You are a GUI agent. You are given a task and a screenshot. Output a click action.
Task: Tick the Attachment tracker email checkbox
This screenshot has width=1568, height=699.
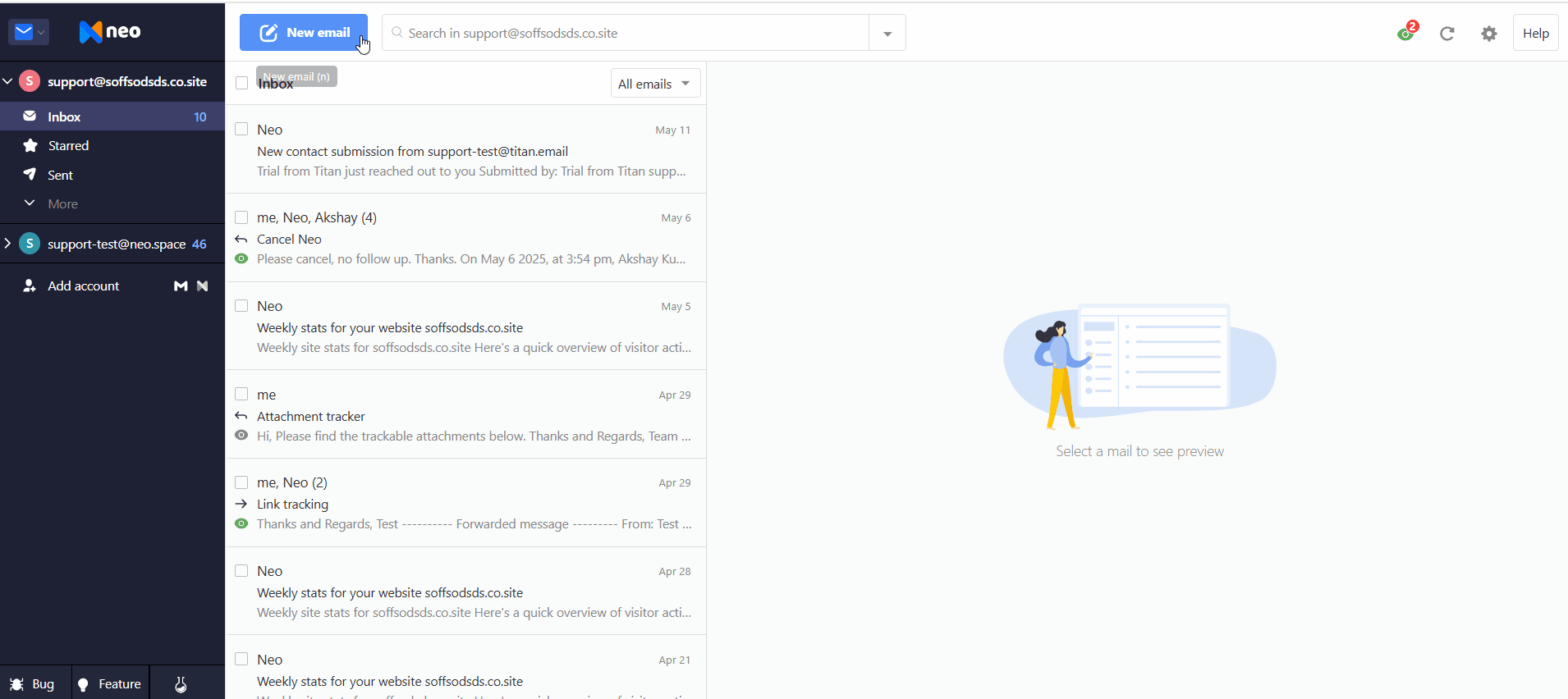pos(241,394)
